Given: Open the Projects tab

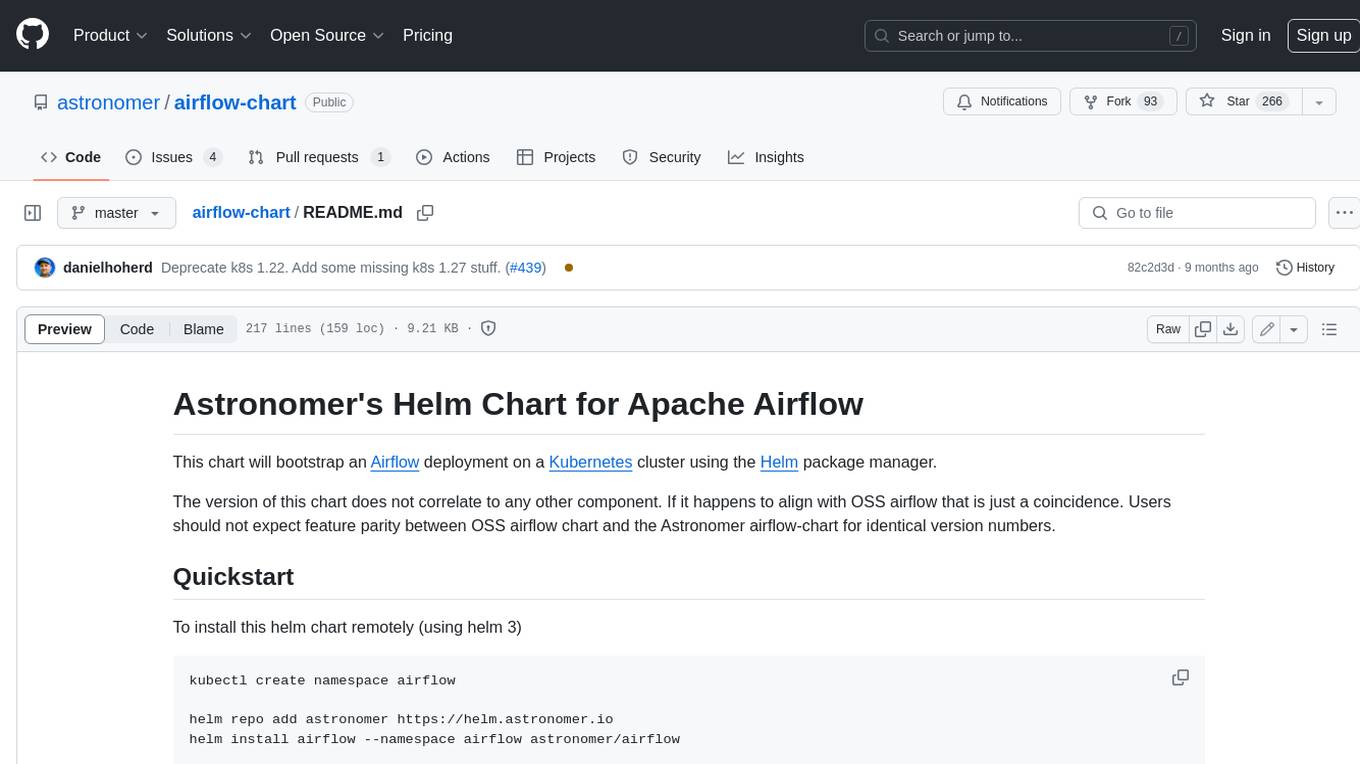Looking at the screenshot, I should tap(556, 157).
